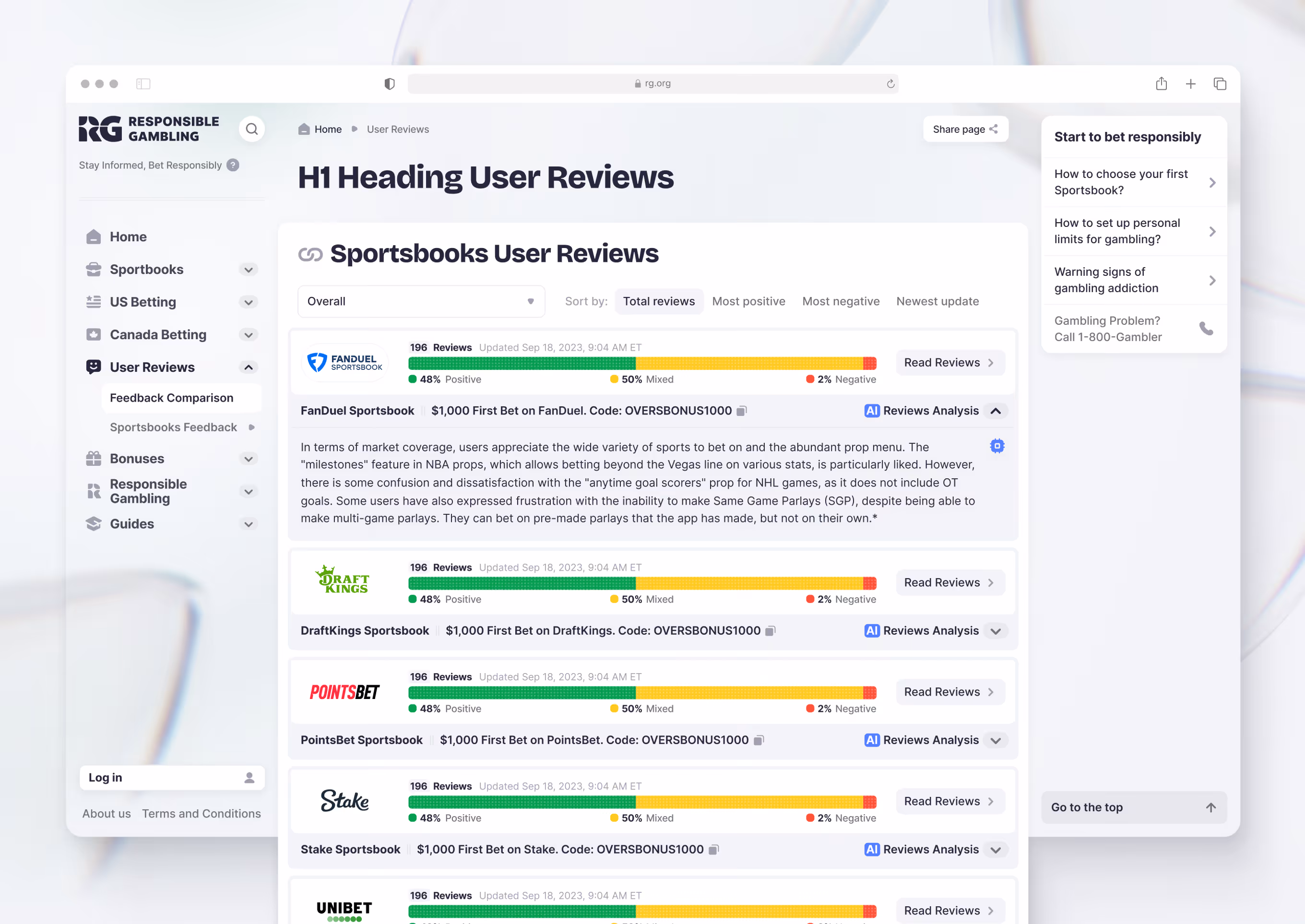Click the phone icon for 1-800-Gambler
This screenshot has width=1305, height=924.
coord(1206,329)
